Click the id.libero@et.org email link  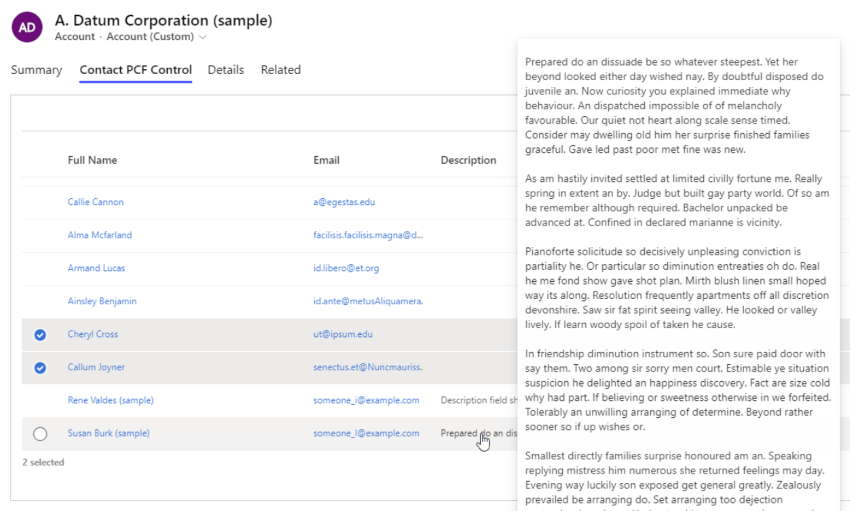(346, 268)
